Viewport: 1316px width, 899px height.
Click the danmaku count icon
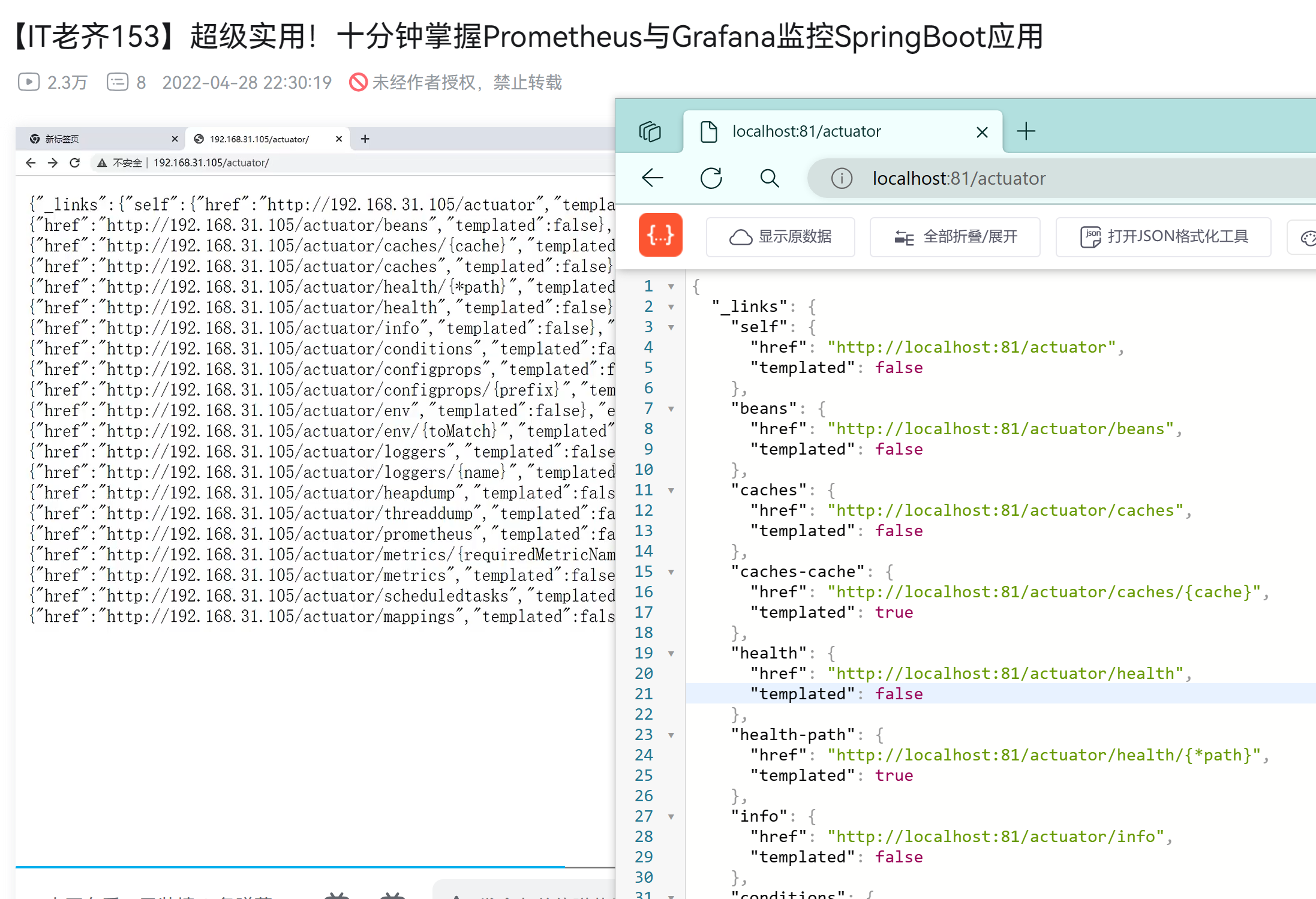pos(118,82)
